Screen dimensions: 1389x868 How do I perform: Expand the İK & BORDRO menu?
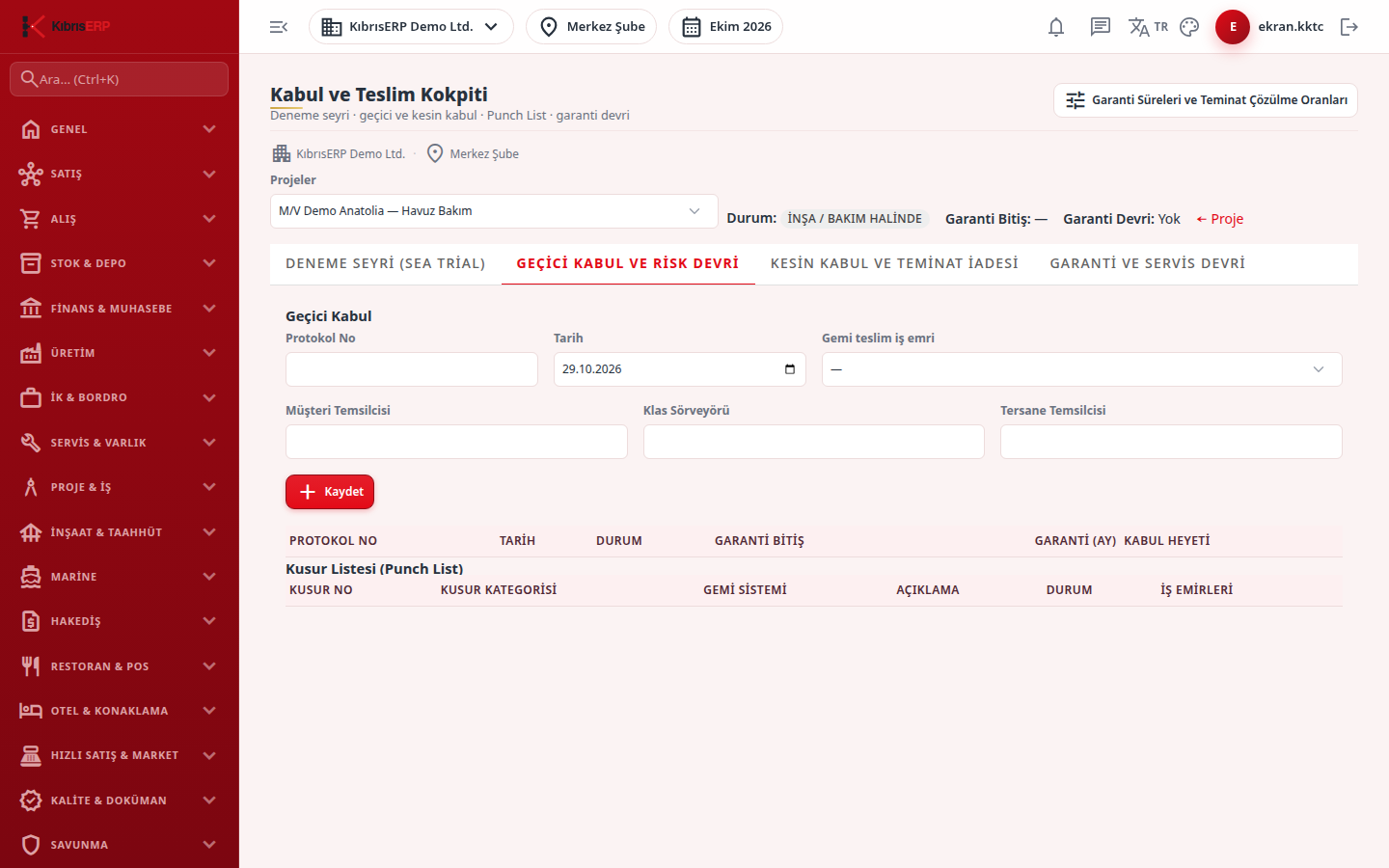pyautogui.click(x=120, y=397)
